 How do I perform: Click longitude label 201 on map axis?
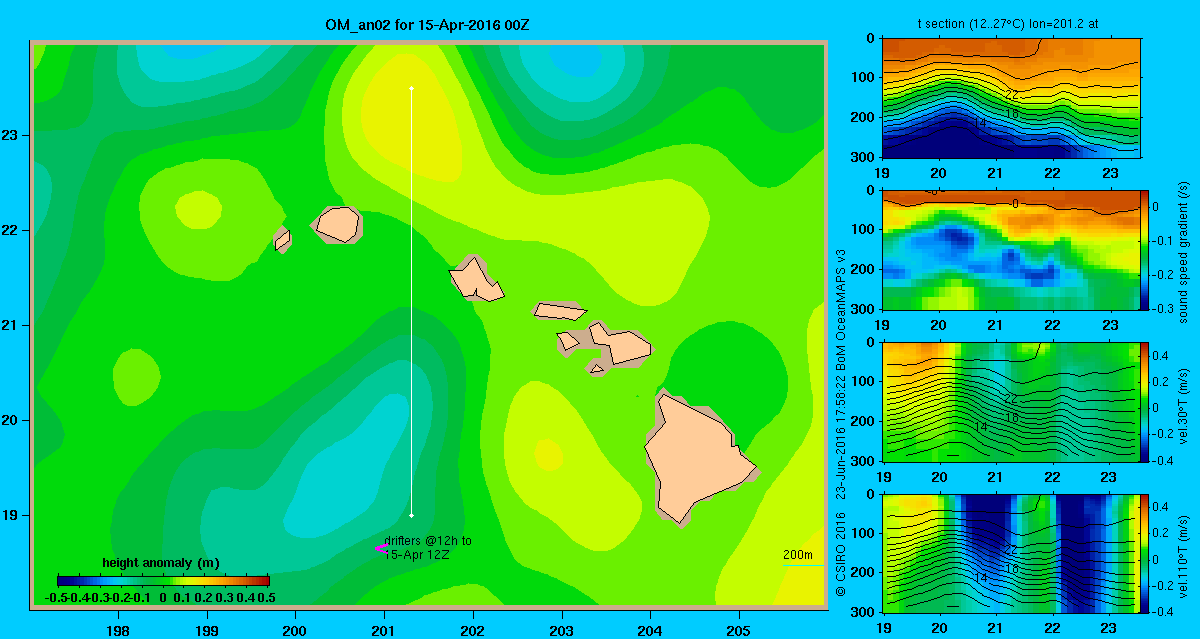click(x=384, y=630)
